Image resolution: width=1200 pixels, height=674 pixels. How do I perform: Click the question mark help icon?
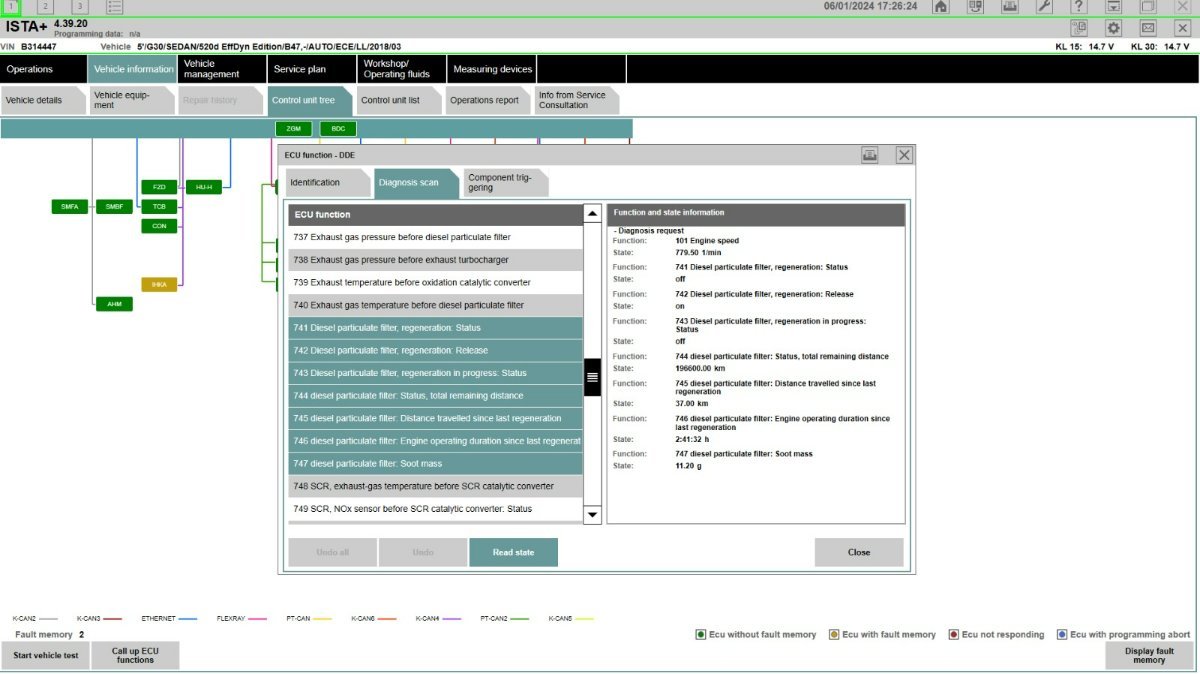coord(1079,7)
